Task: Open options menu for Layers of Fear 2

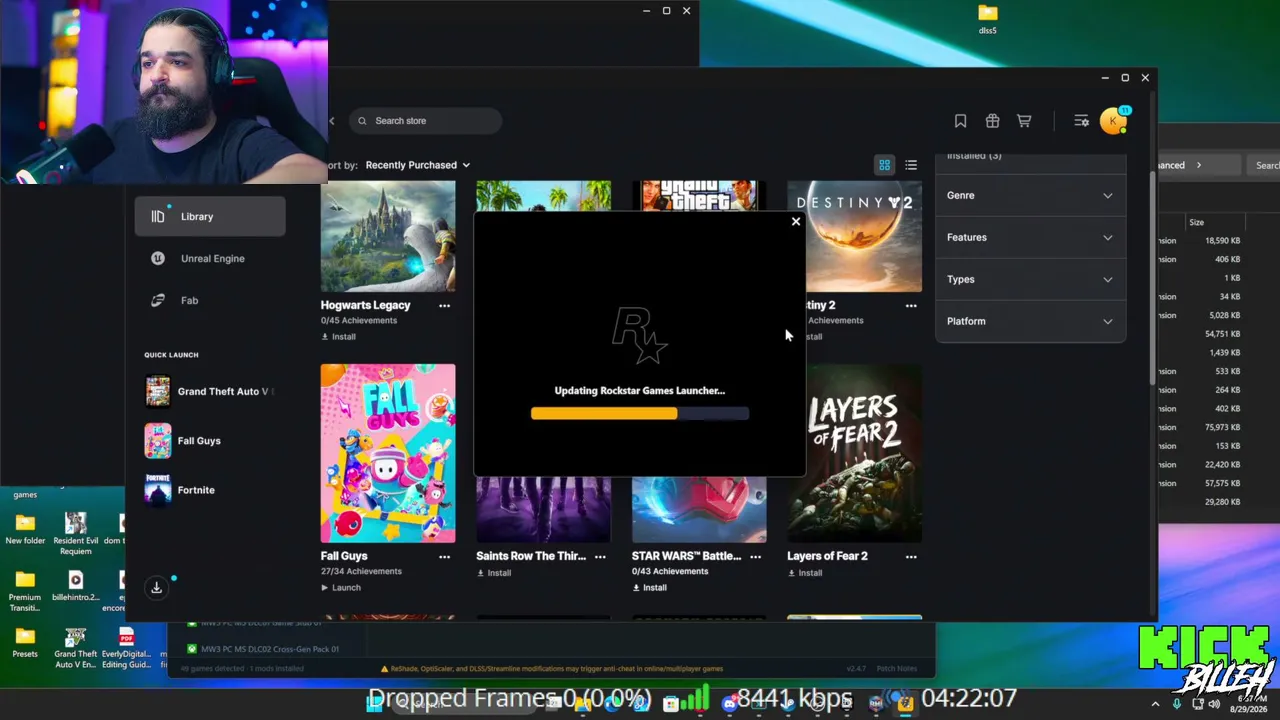Action: [x=911, y=556]
